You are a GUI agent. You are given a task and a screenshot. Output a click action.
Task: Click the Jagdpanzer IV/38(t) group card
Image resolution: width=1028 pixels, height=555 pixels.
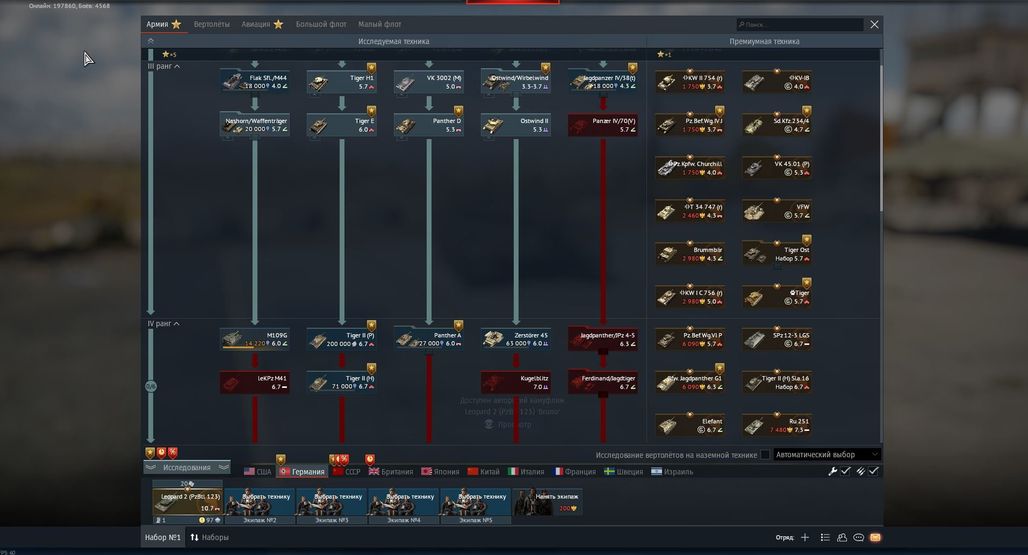tap(603, 81)
